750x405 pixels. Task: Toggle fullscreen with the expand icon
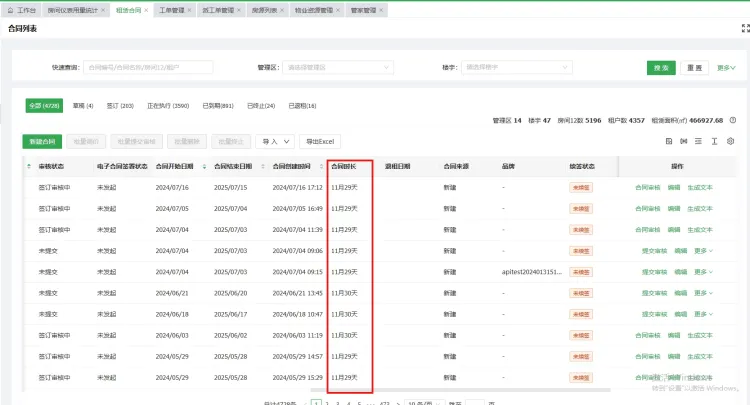745,29
